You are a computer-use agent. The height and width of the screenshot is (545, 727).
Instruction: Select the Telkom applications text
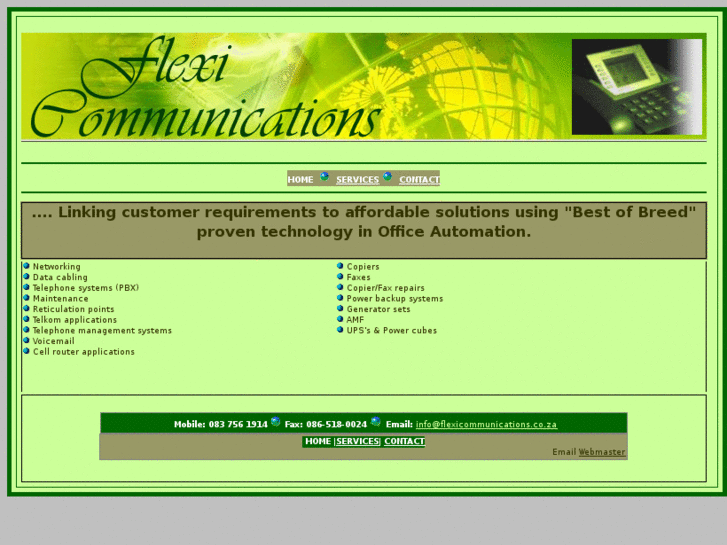[x=75, y=320]
